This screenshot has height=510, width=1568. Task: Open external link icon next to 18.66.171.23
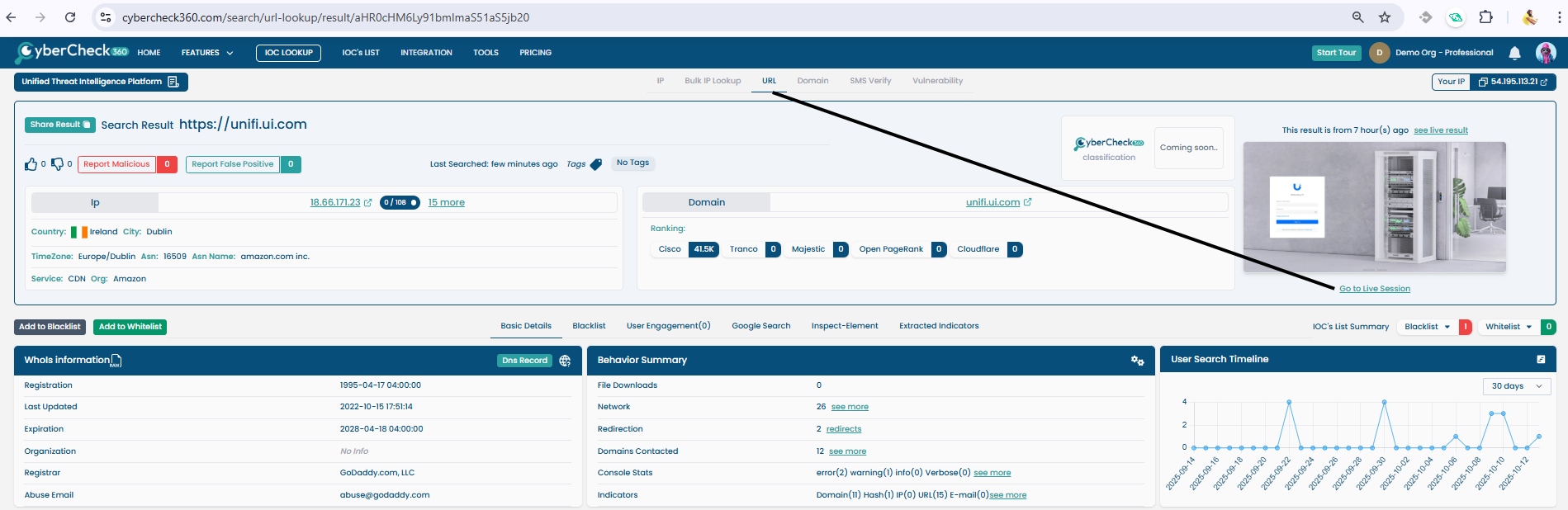coord(368,202)
